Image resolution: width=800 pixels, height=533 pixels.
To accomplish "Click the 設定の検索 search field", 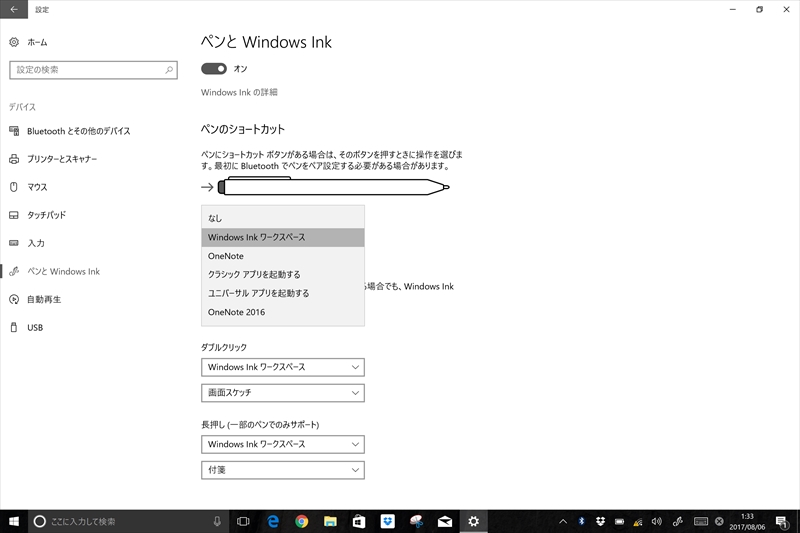I will (x=93, y=70).
